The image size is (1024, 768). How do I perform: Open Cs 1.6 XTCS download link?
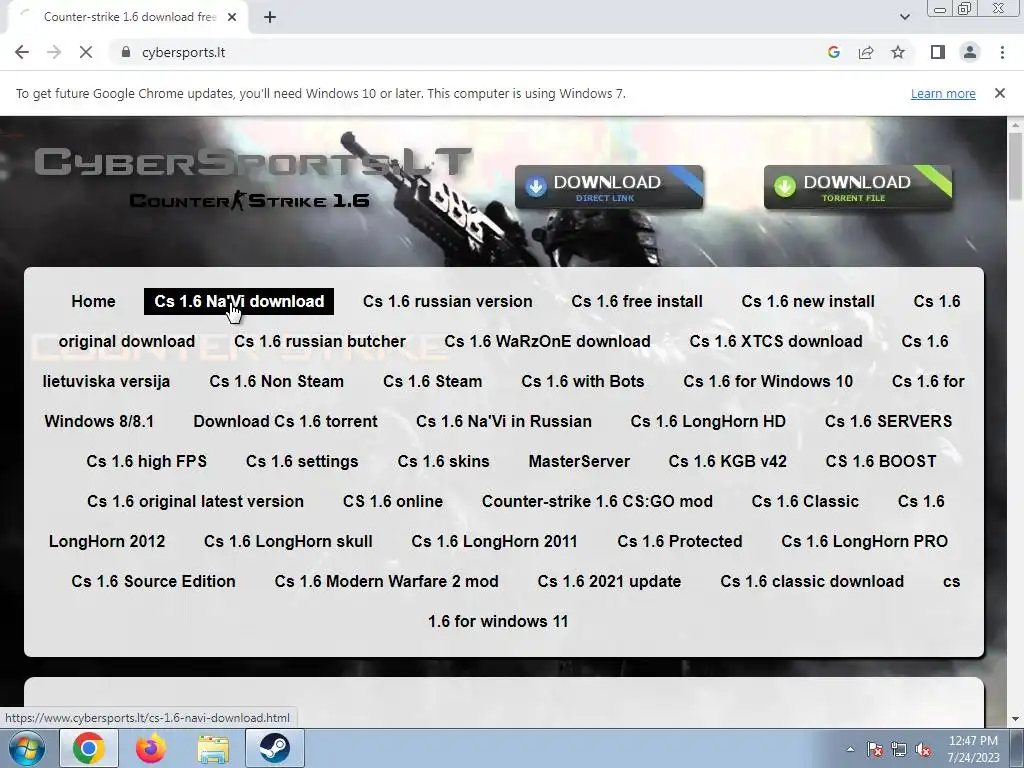tap(776, 341)
